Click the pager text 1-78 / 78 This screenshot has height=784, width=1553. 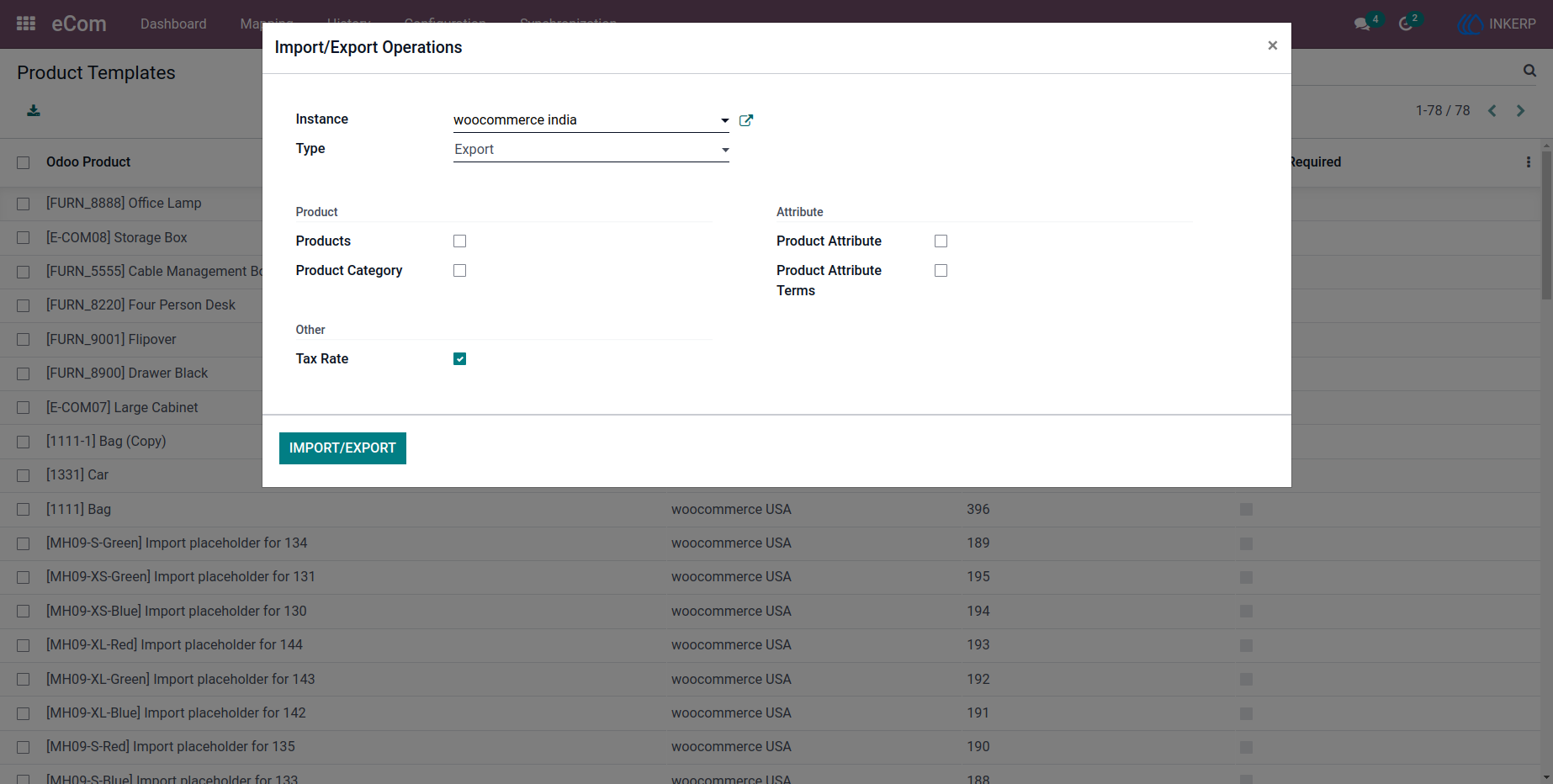click(1443, 110)
